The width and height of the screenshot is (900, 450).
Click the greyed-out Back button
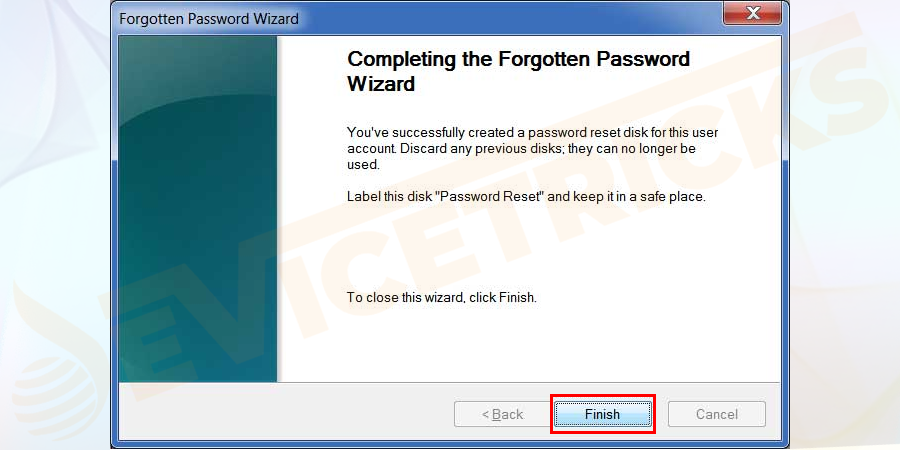(502, 414)
